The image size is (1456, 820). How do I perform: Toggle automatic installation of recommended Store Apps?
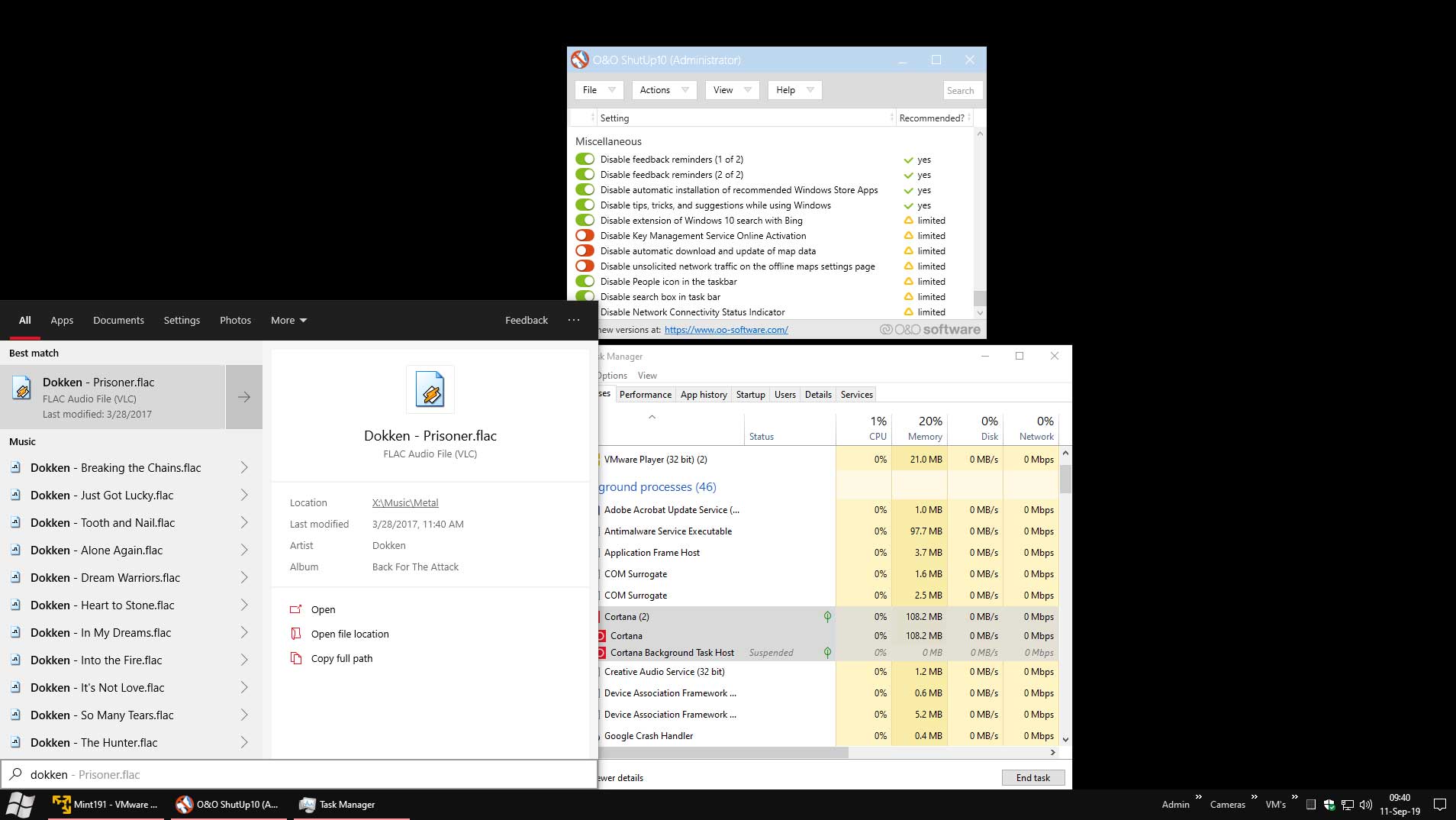click(x=585, y=189)
